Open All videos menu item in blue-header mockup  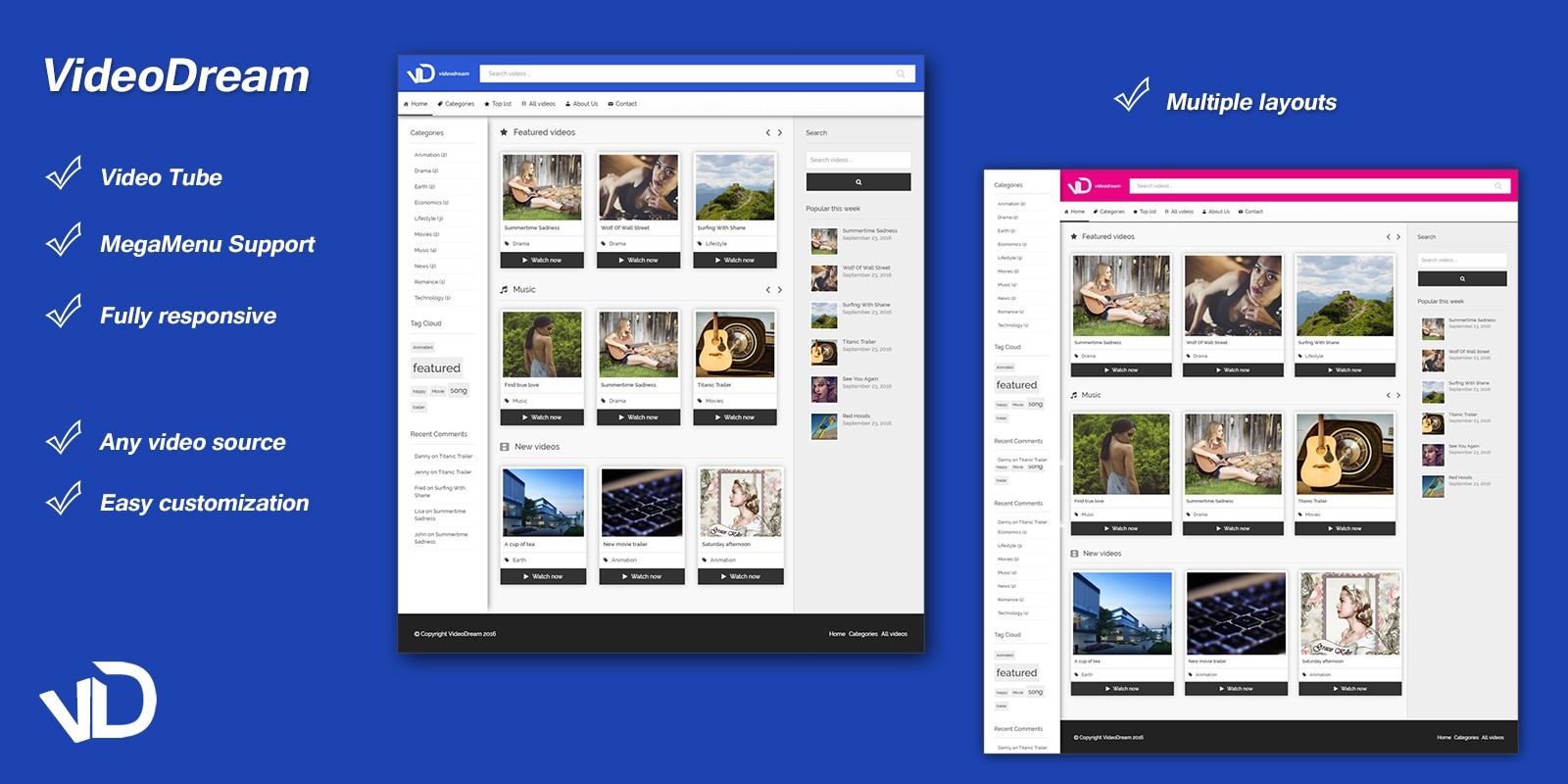click(x=538, y=104)
